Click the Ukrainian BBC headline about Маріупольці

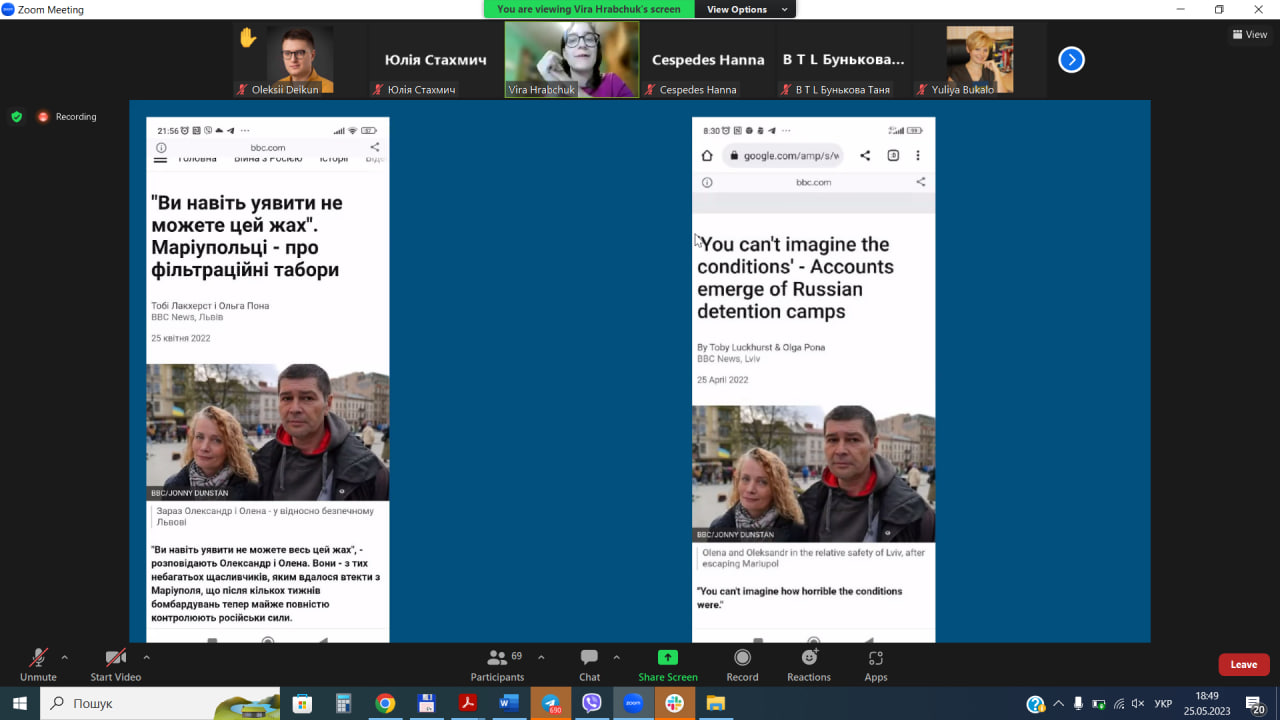tap(247, 236)
